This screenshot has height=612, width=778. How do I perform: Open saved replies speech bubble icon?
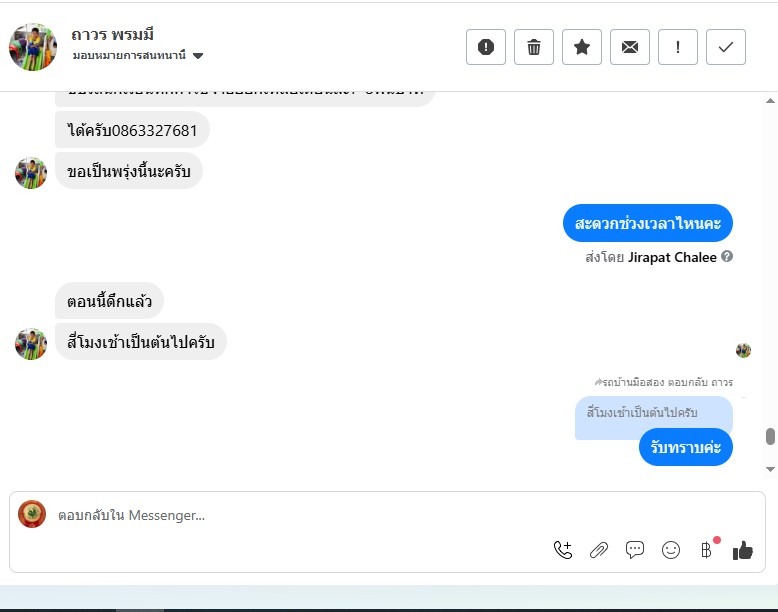[x=635, y=550]
